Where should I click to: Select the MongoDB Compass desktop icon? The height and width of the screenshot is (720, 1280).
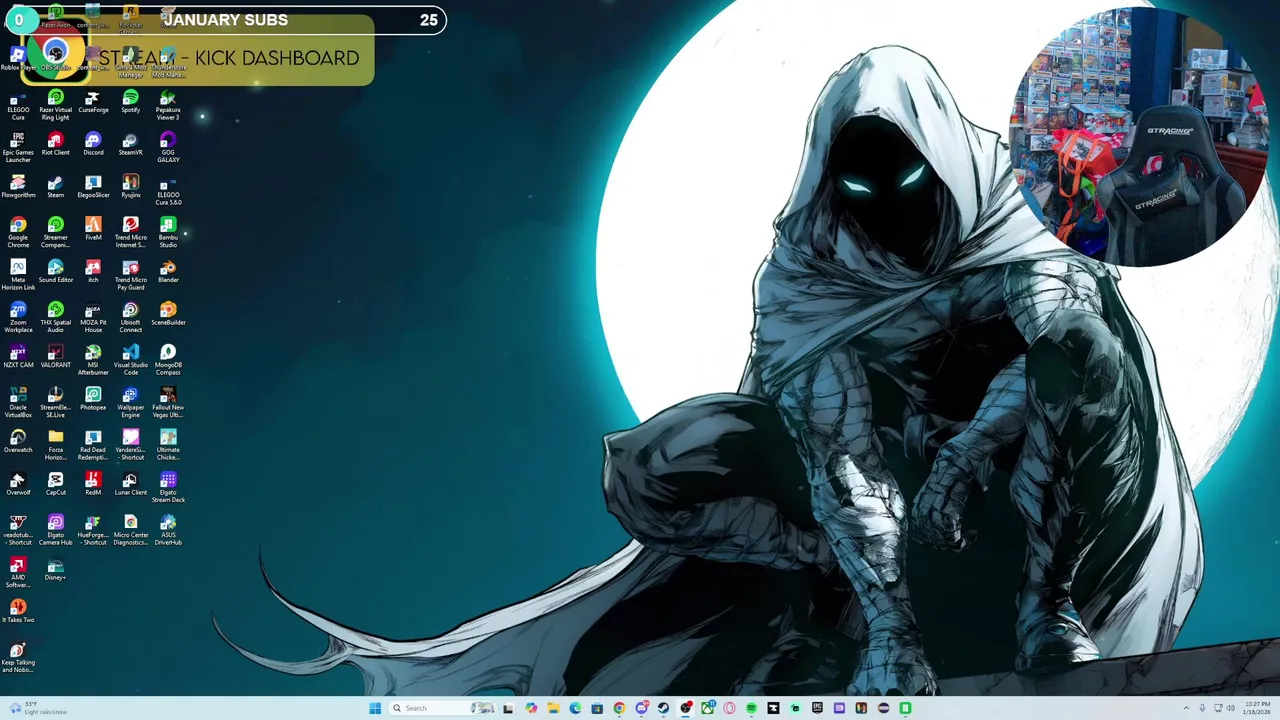(168, 360)
